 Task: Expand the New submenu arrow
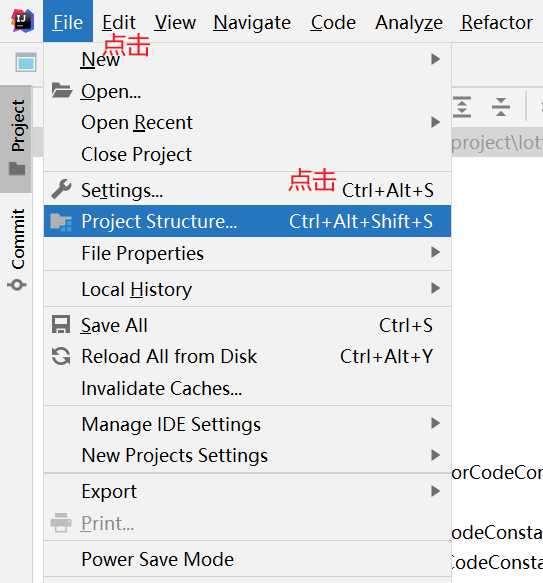pyautogui.click(x=435, y=59)
